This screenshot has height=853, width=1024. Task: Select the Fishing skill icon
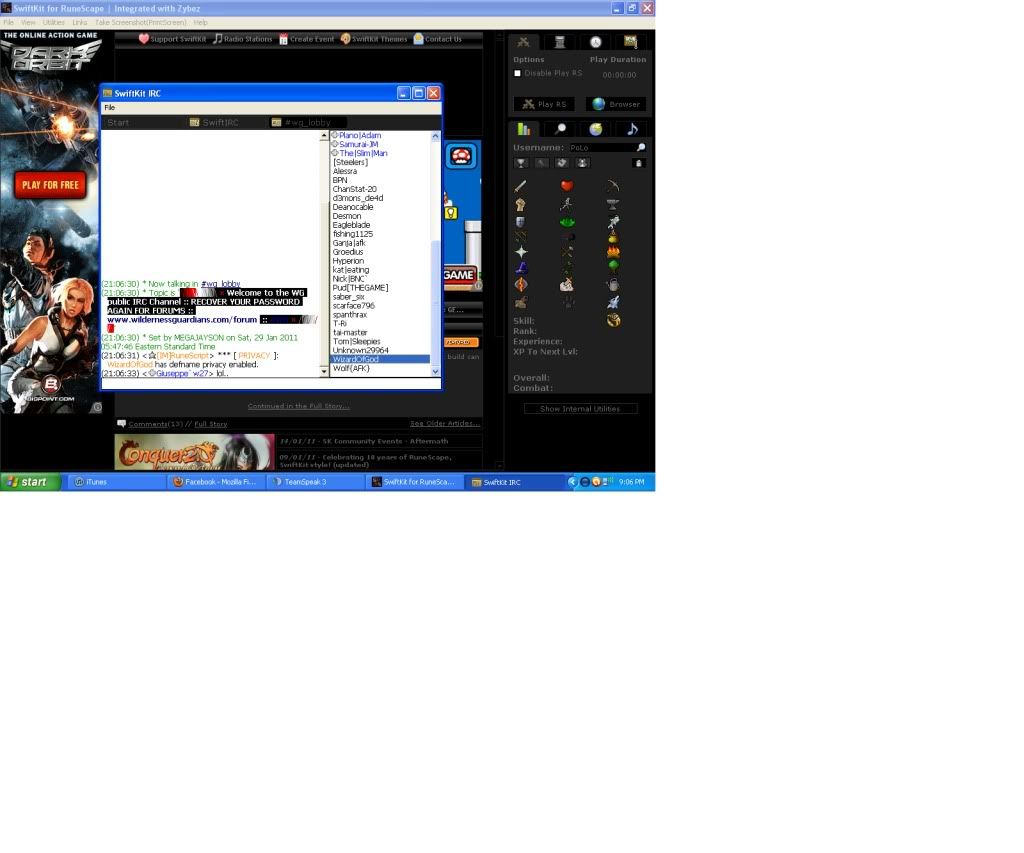pyautogui.click(x=613, y=222)
